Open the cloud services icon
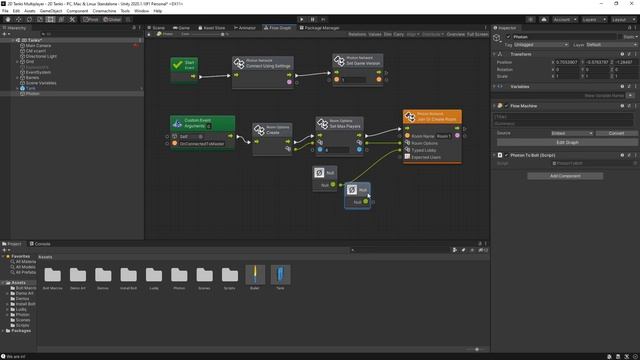 coord(544,20)
